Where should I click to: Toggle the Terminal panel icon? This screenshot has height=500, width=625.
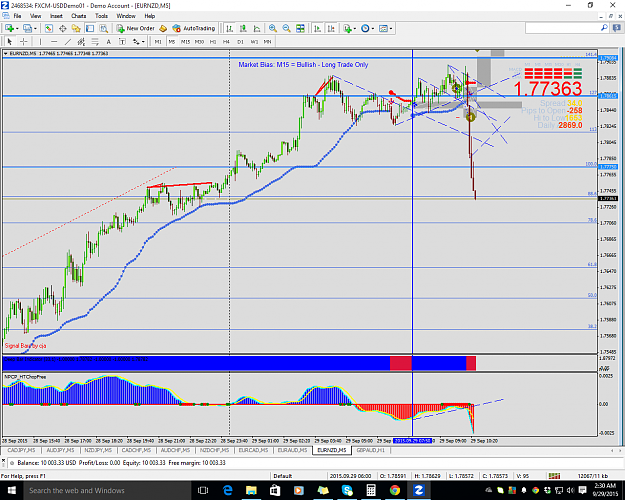[90, 28]
